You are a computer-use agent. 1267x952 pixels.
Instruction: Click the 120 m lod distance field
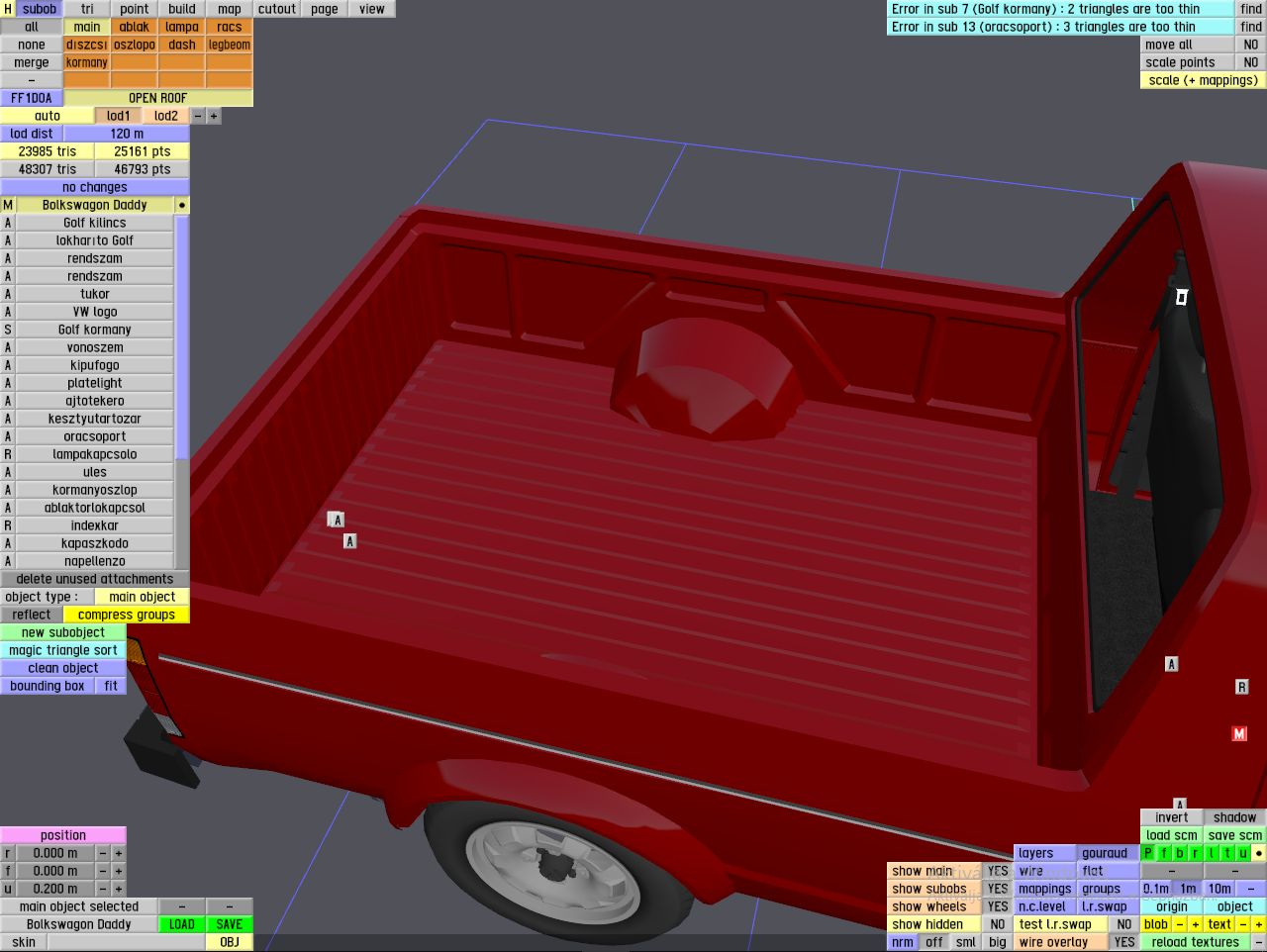127,134
